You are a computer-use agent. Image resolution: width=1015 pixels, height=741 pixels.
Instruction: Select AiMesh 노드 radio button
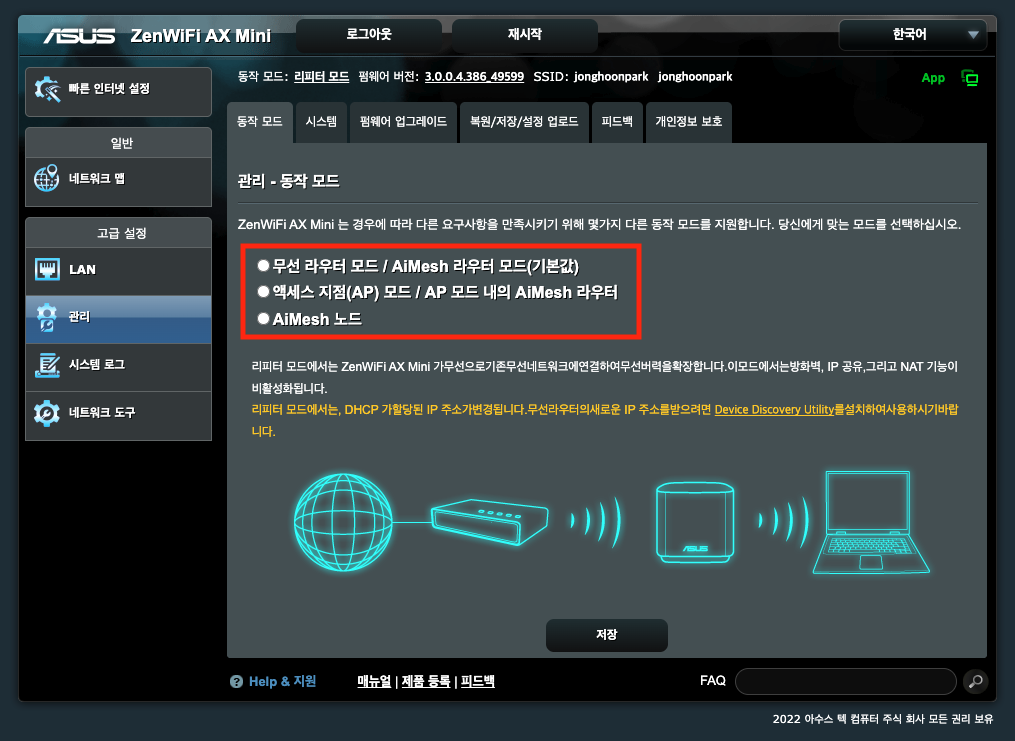pyautogui.click(x=263, y=318)
